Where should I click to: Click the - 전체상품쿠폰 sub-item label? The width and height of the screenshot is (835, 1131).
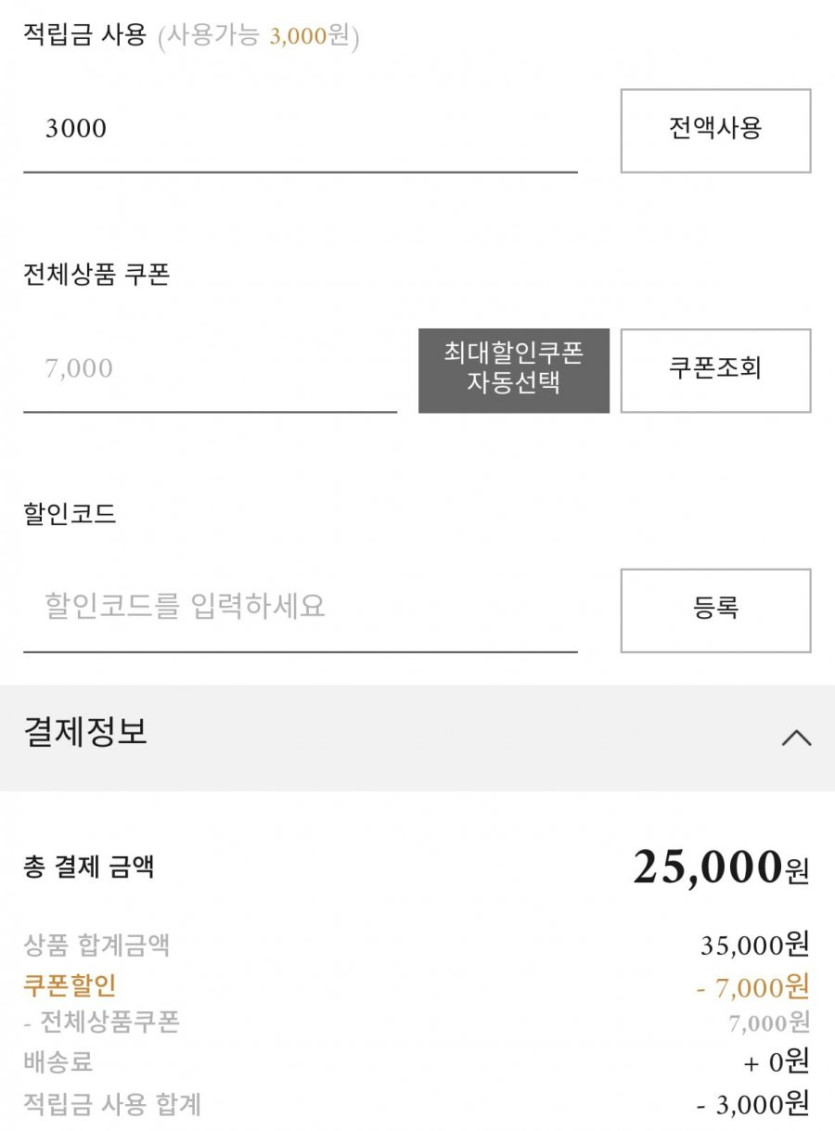click(101, 1022)
